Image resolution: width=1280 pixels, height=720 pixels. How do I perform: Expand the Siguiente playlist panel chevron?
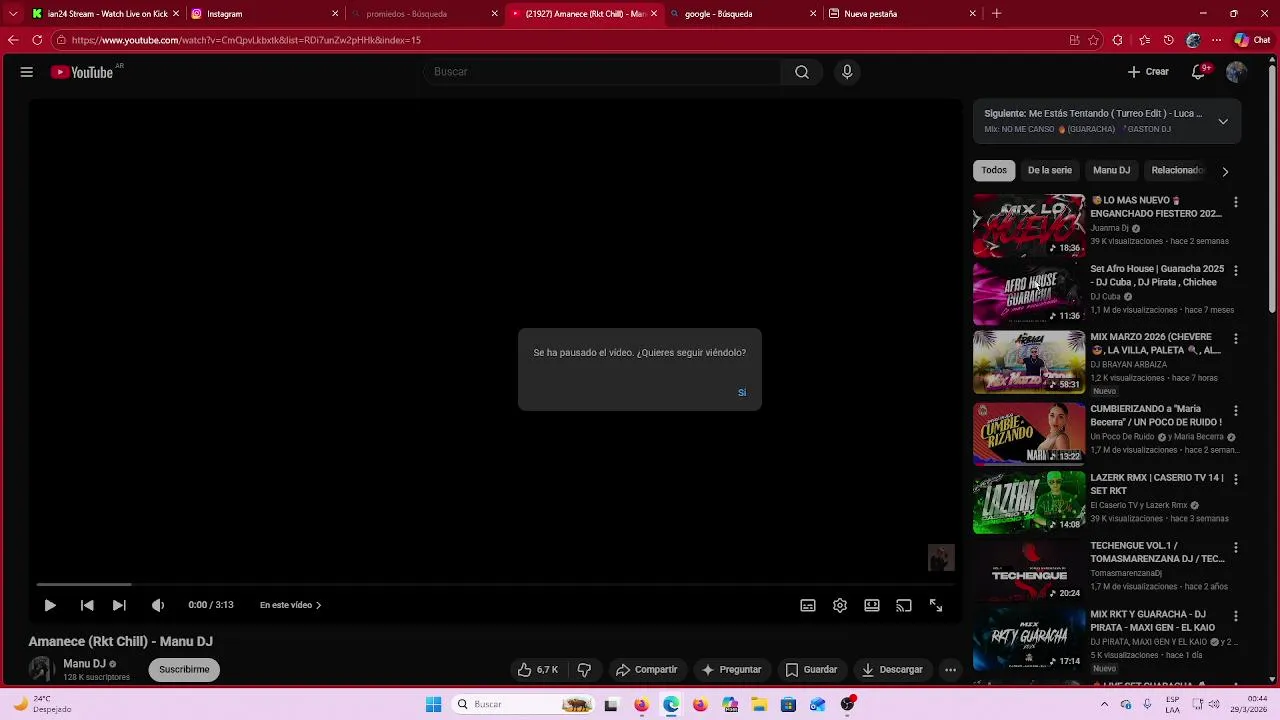coord(1223,121)
